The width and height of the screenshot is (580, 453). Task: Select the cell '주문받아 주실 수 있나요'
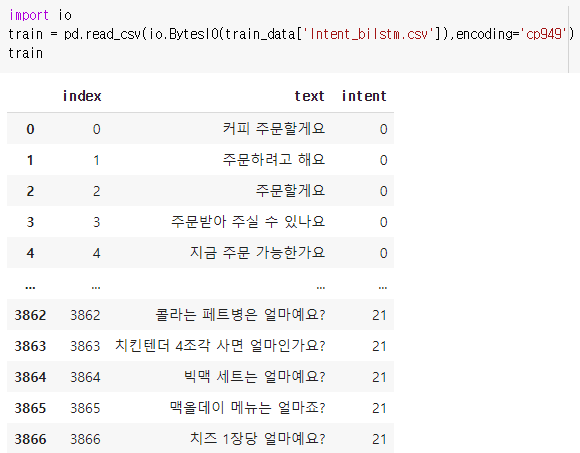(x=248, y=222)
